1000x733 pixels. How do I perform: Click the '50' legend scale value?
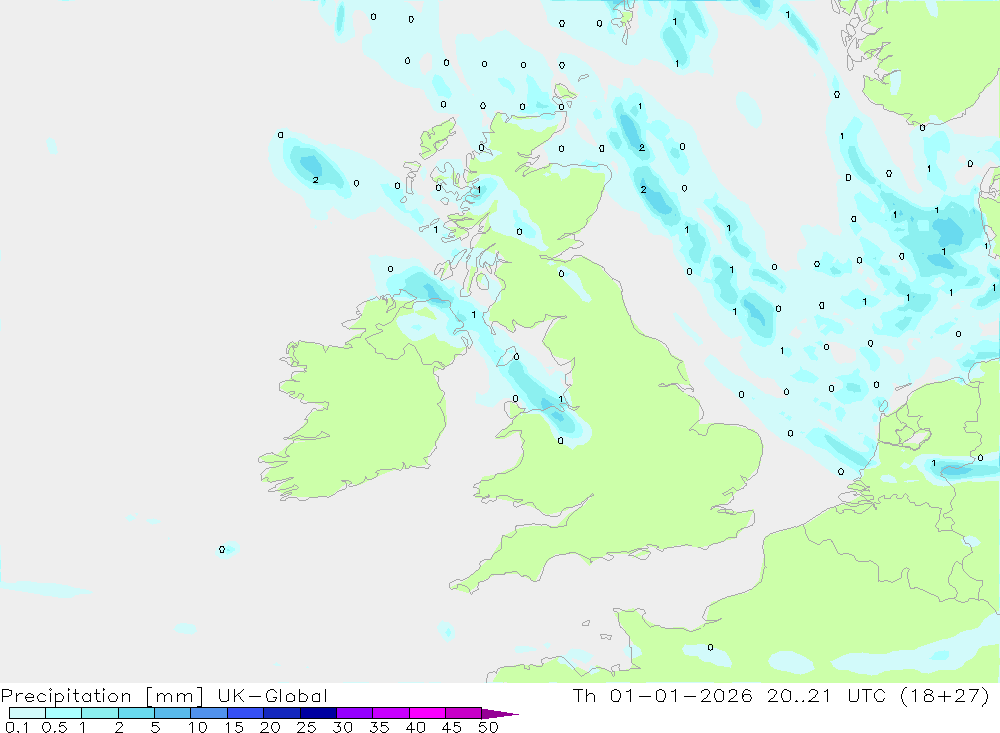[x=489, y=727]
